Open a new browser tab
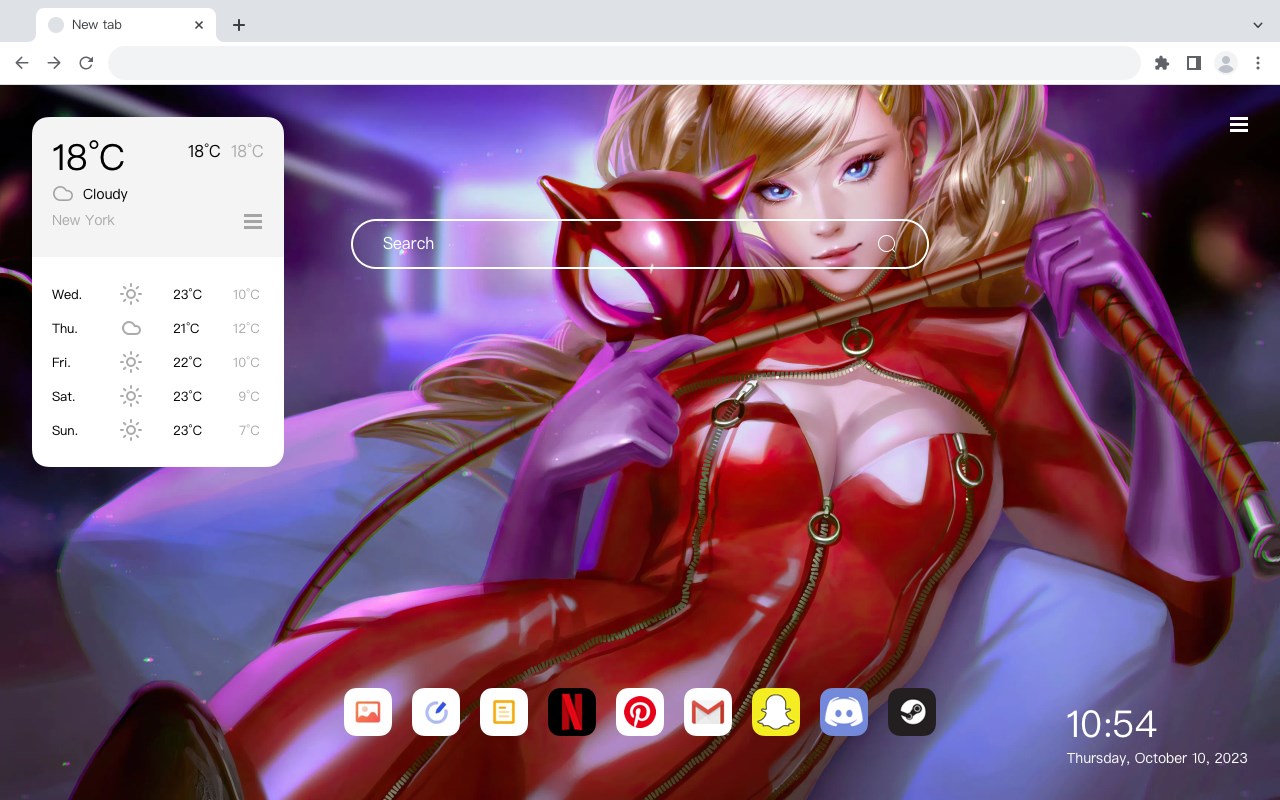Viewport: 1280px width, 800px height. tap(238, 25)
